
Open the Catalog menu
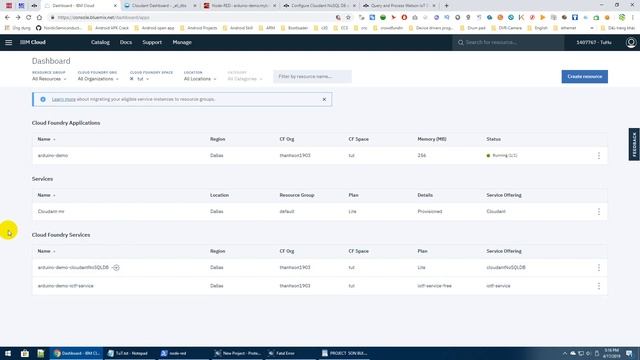coord(100,42)
